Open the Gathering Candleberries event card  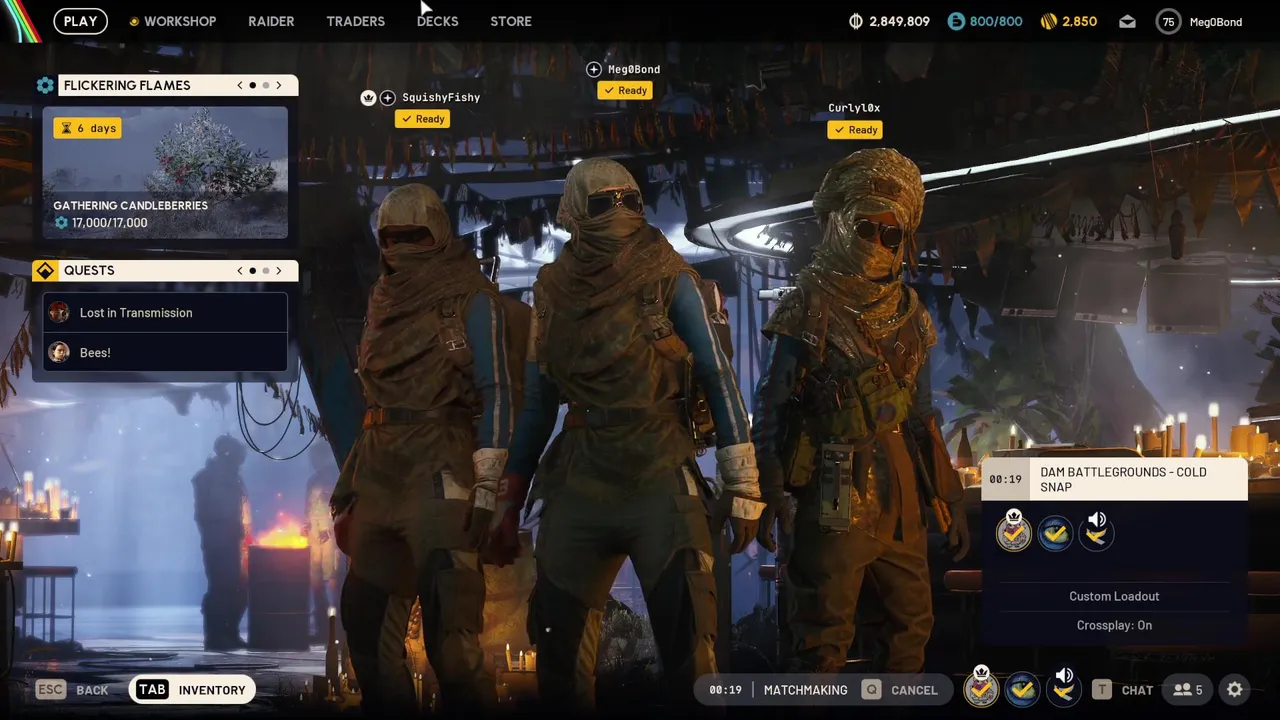point(165,173)
